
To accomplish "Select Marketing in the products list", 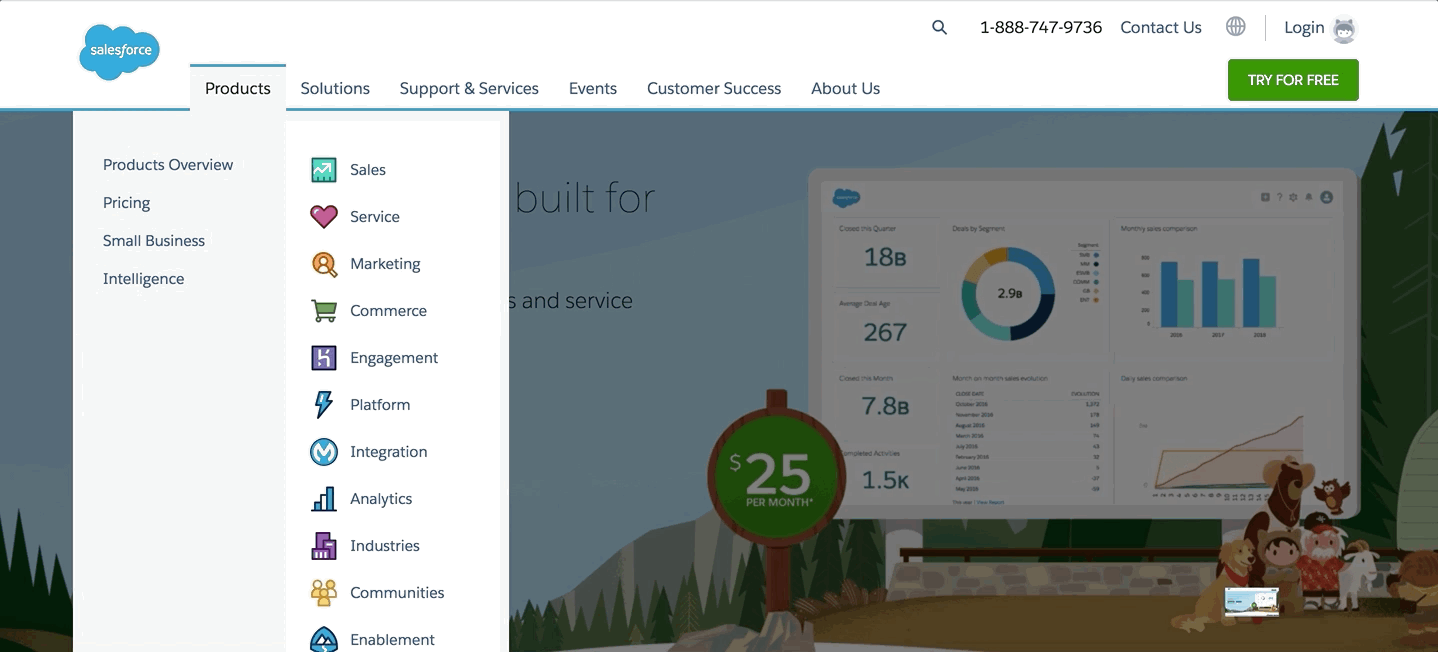I will click(x=385, y=264).
